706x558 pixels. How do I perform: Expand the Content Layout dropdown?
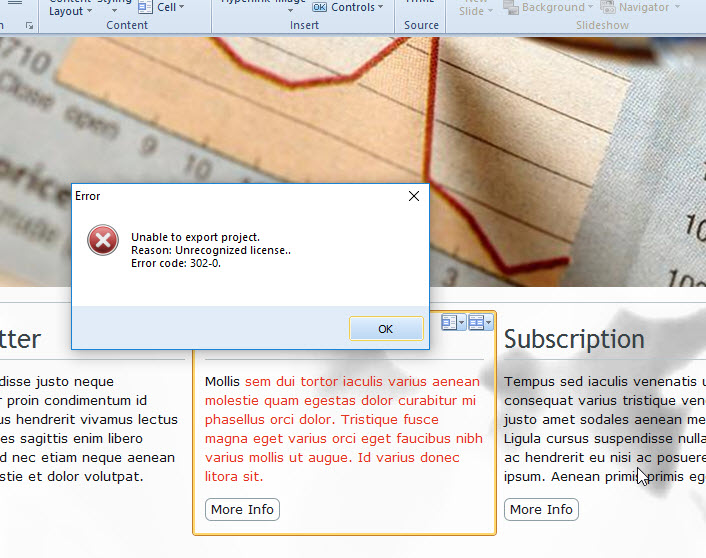click(x=89, y=11)
